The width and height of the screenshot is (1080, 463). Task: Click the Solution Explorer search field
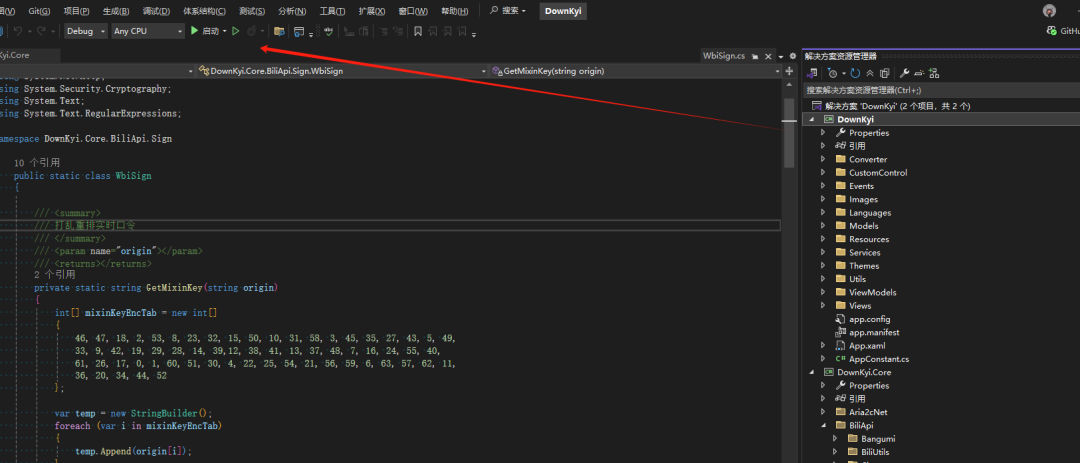click(x=941, y=90)
